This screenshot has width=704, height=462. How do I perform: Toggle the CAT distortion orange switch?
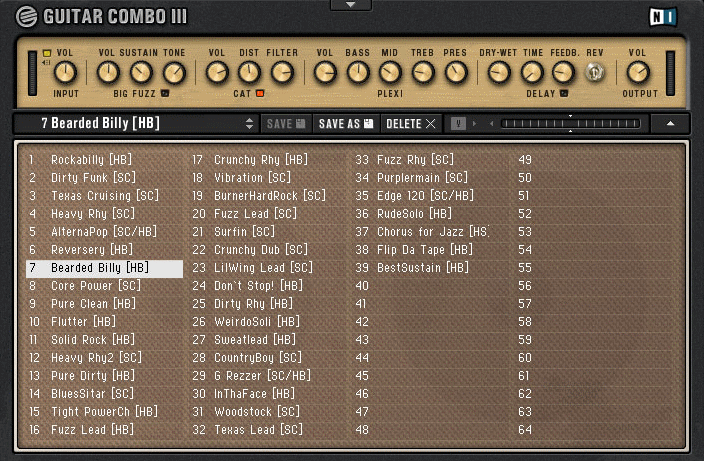(260, 93)
